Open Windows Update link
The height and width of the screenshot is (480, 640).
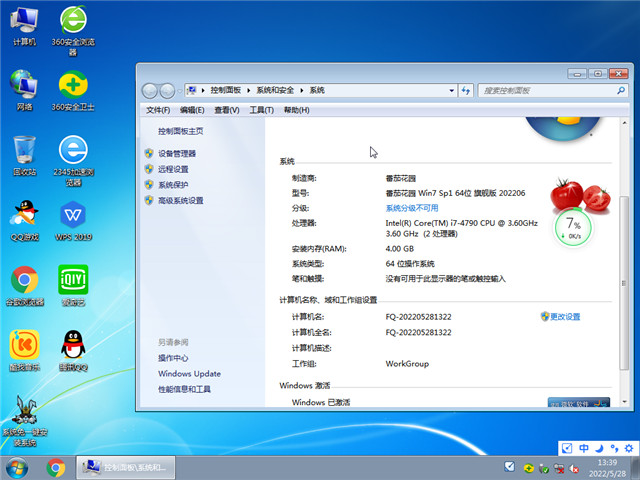[x=189, y=374]
